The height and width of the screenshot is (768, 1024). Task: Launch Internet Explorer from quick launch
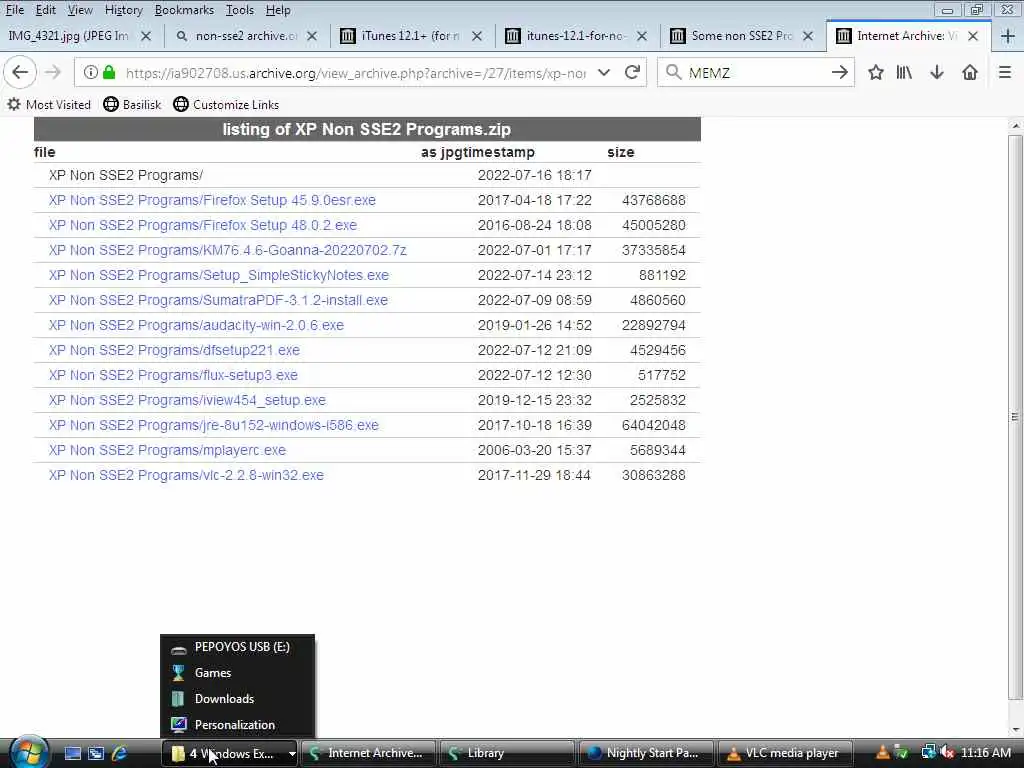click(x=120, y=753)
